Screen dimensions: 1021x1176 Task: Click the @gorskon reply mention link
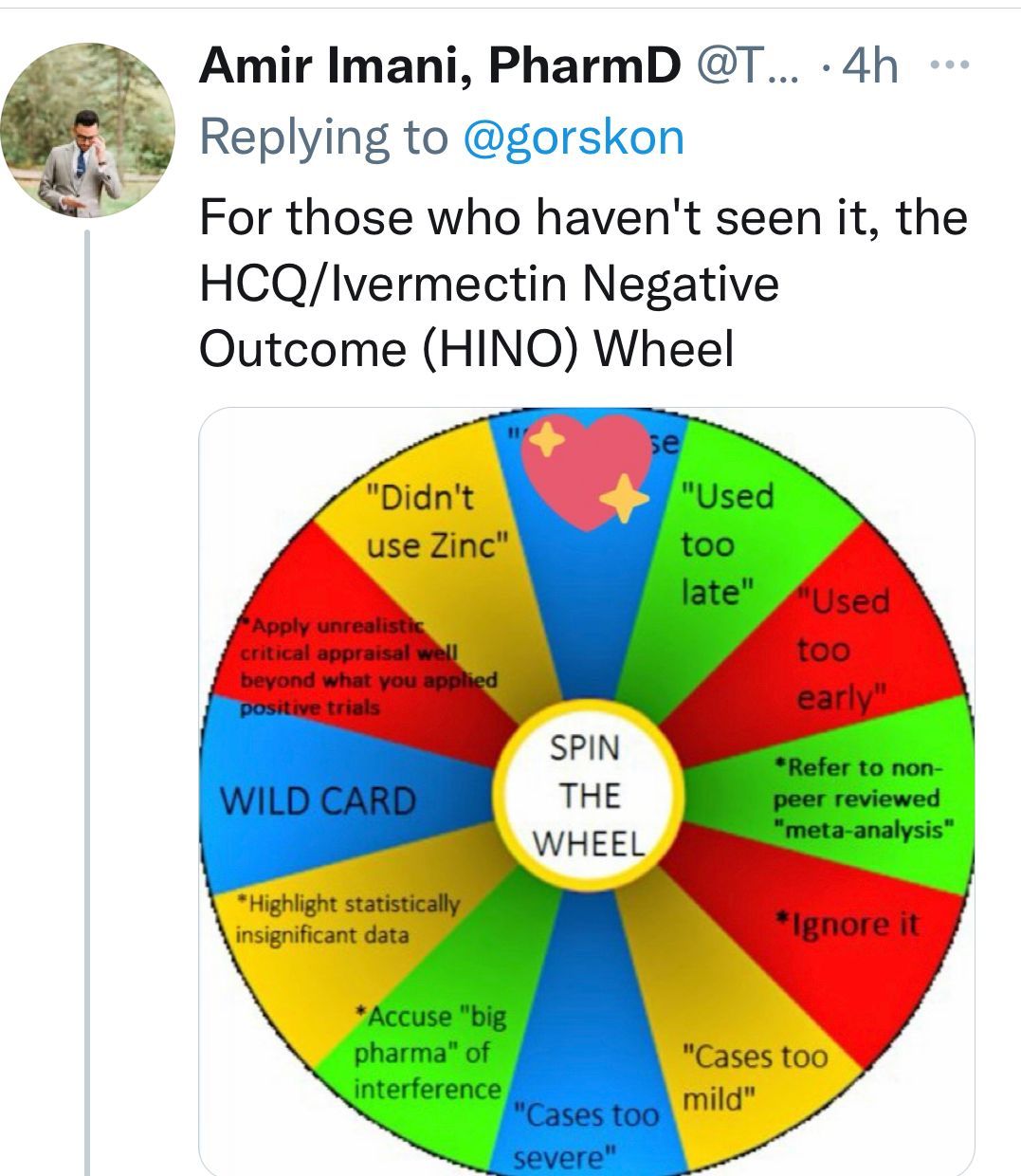(x=573, y=137)
